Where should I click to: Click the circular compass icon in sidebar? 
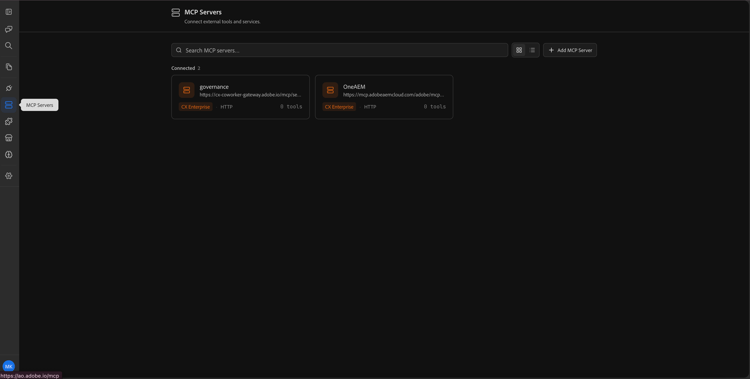point(9,155)
